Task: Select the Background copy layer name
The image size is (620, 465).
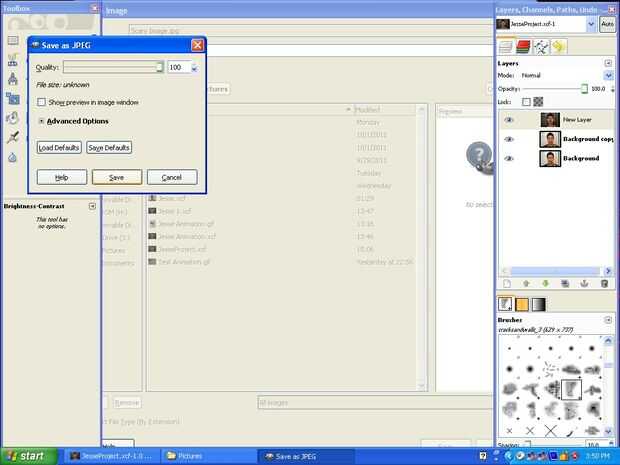Action: coord(588,139)
